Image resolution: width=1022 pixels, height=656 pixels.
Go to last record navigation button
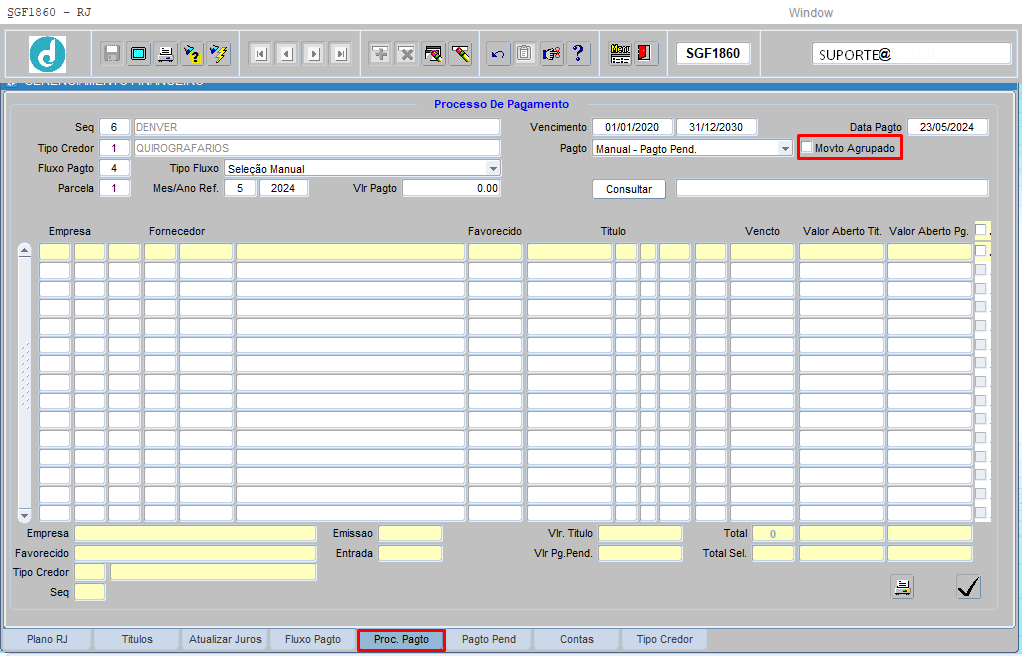point(341,54)
